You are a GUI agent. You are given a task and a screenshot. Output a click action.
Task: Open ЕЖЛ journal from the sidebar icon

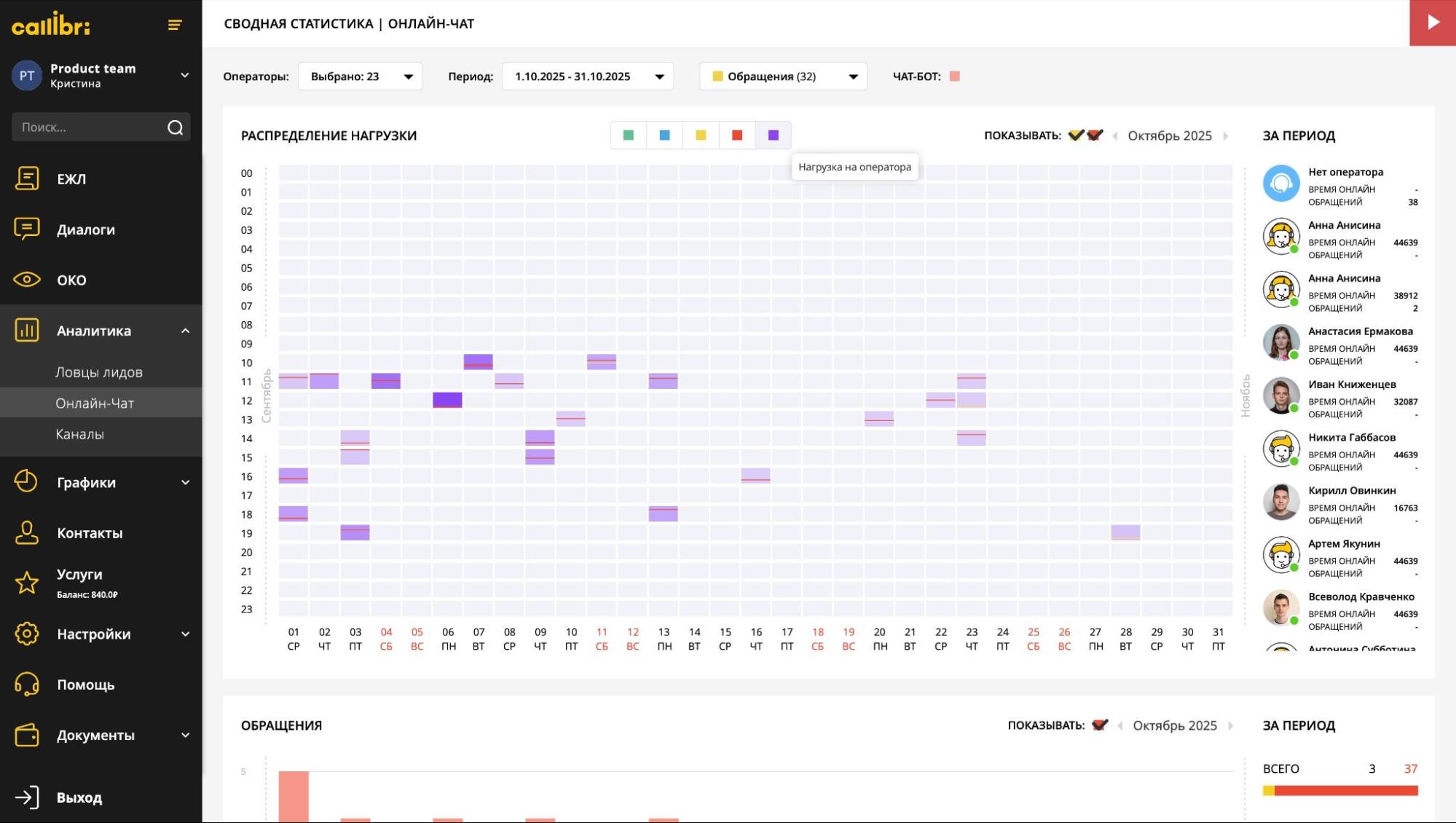tap(27, 178)
